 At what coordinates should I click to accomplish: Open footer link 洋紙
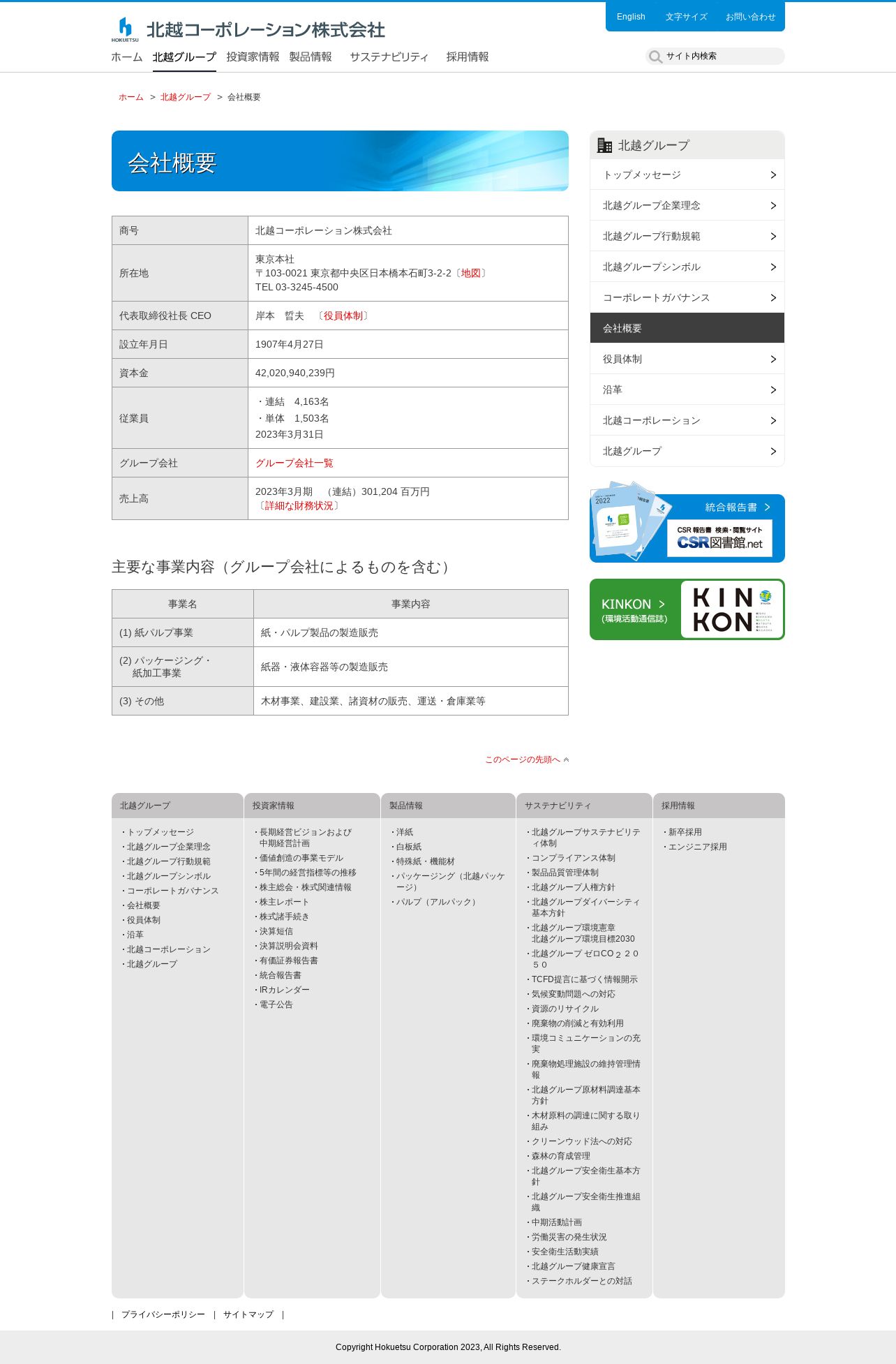pyautogui.click(x=404, y=832)
